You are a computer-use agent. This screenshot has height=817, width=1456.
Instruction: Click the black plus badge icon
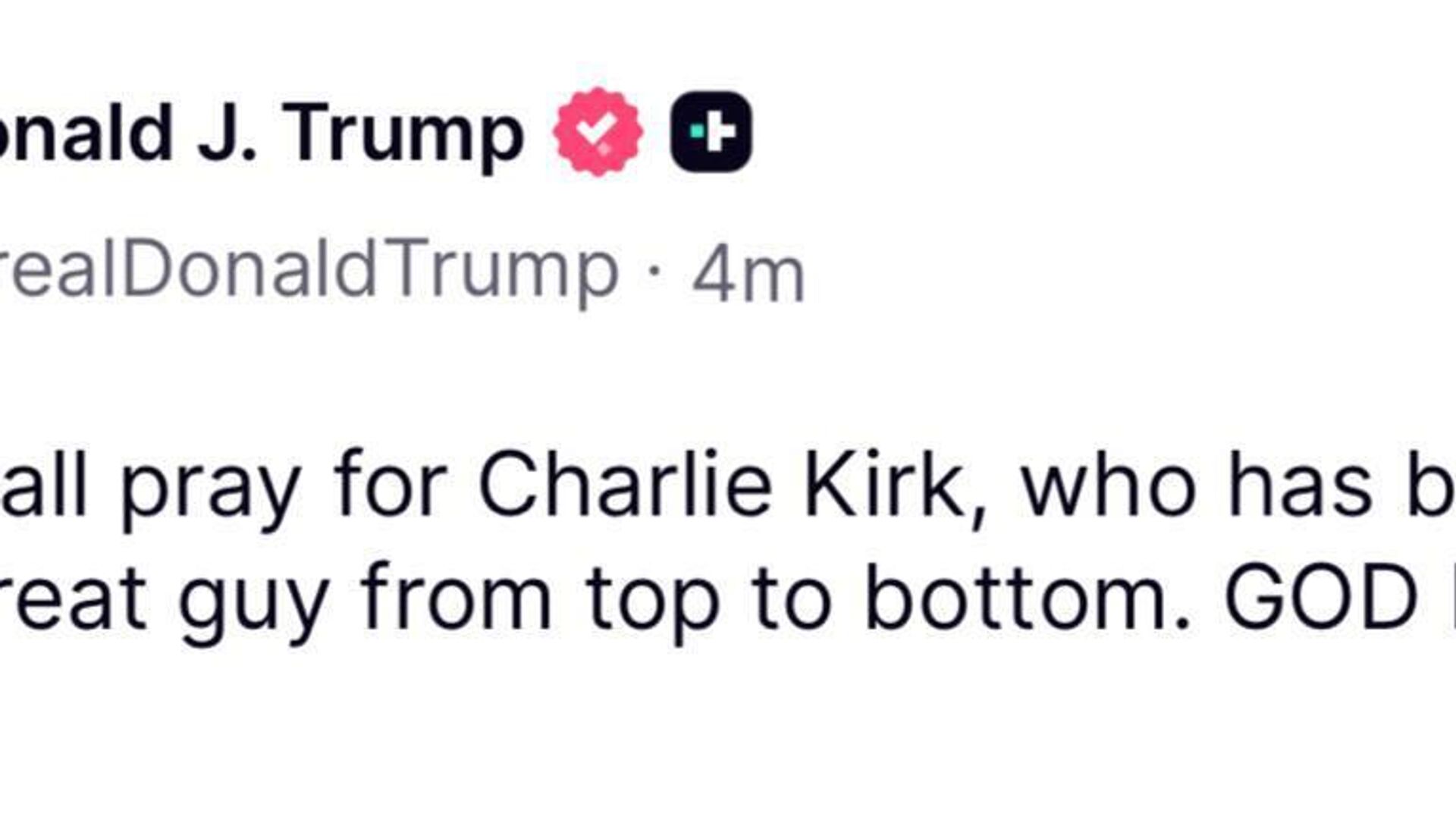pyautogui.click(x=711, y=132)
